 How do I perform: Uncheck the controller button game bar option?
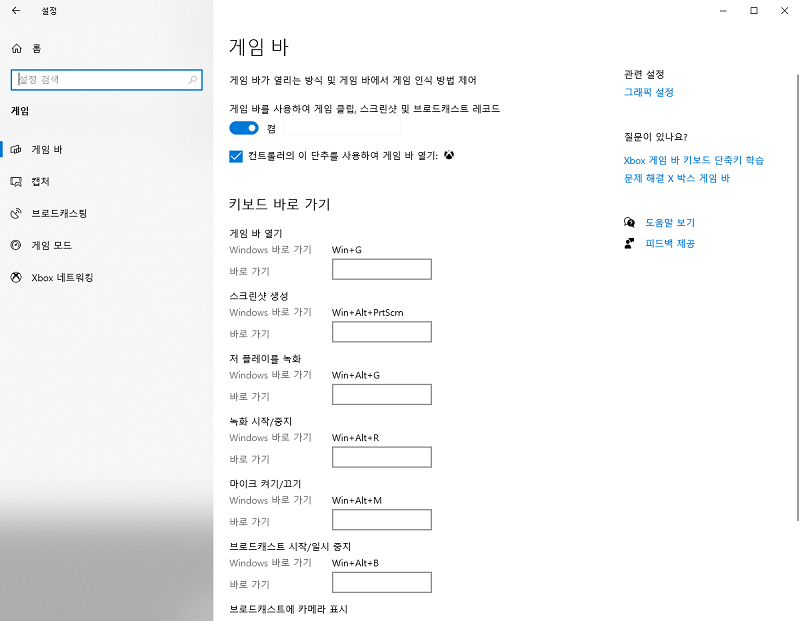pyautogui.click(x=235, y=155)
